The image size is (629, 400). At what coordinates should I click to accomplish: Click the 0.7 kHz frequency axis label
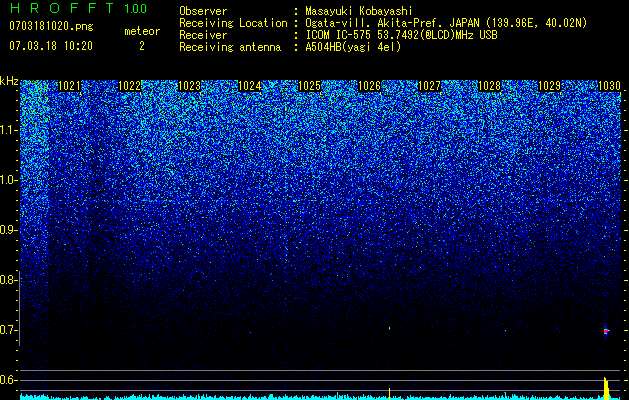point(8,330)
